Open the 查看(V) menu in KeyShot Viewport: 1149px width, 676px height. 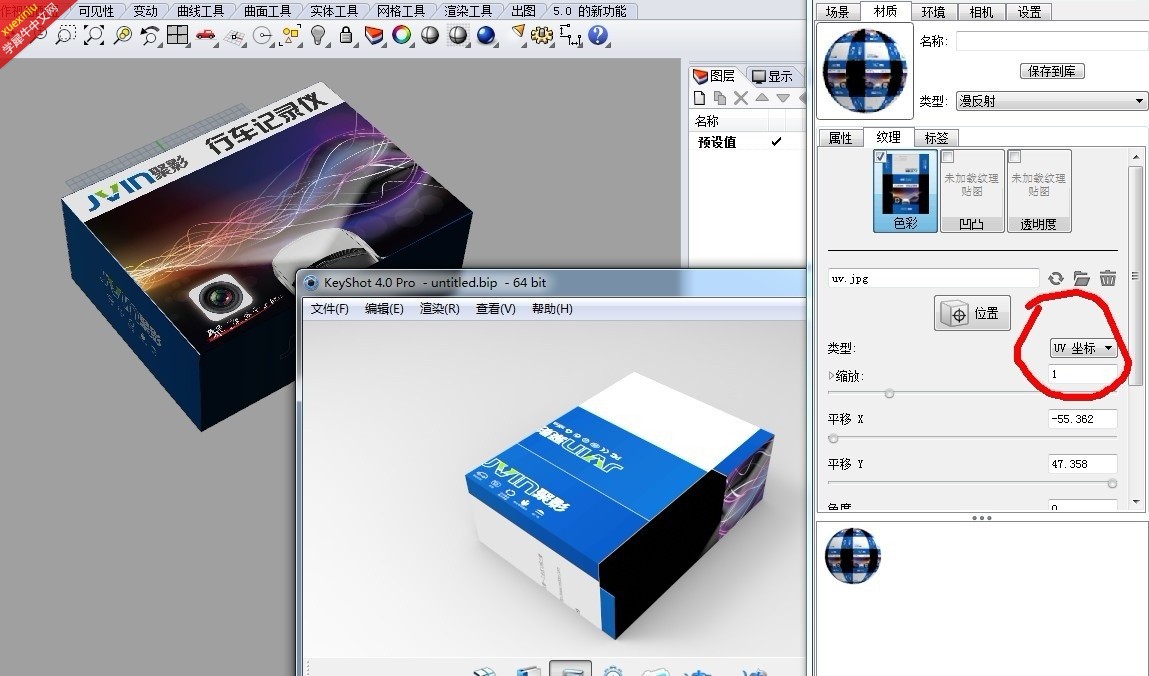pyautogui.click(x=495, y=308)
